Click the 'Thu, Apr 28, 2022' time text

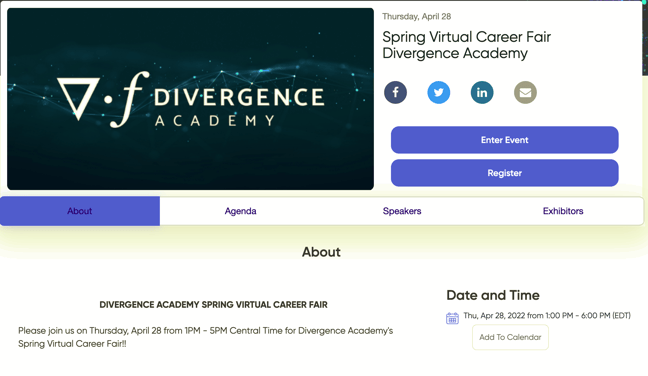[x=547, y=316]
